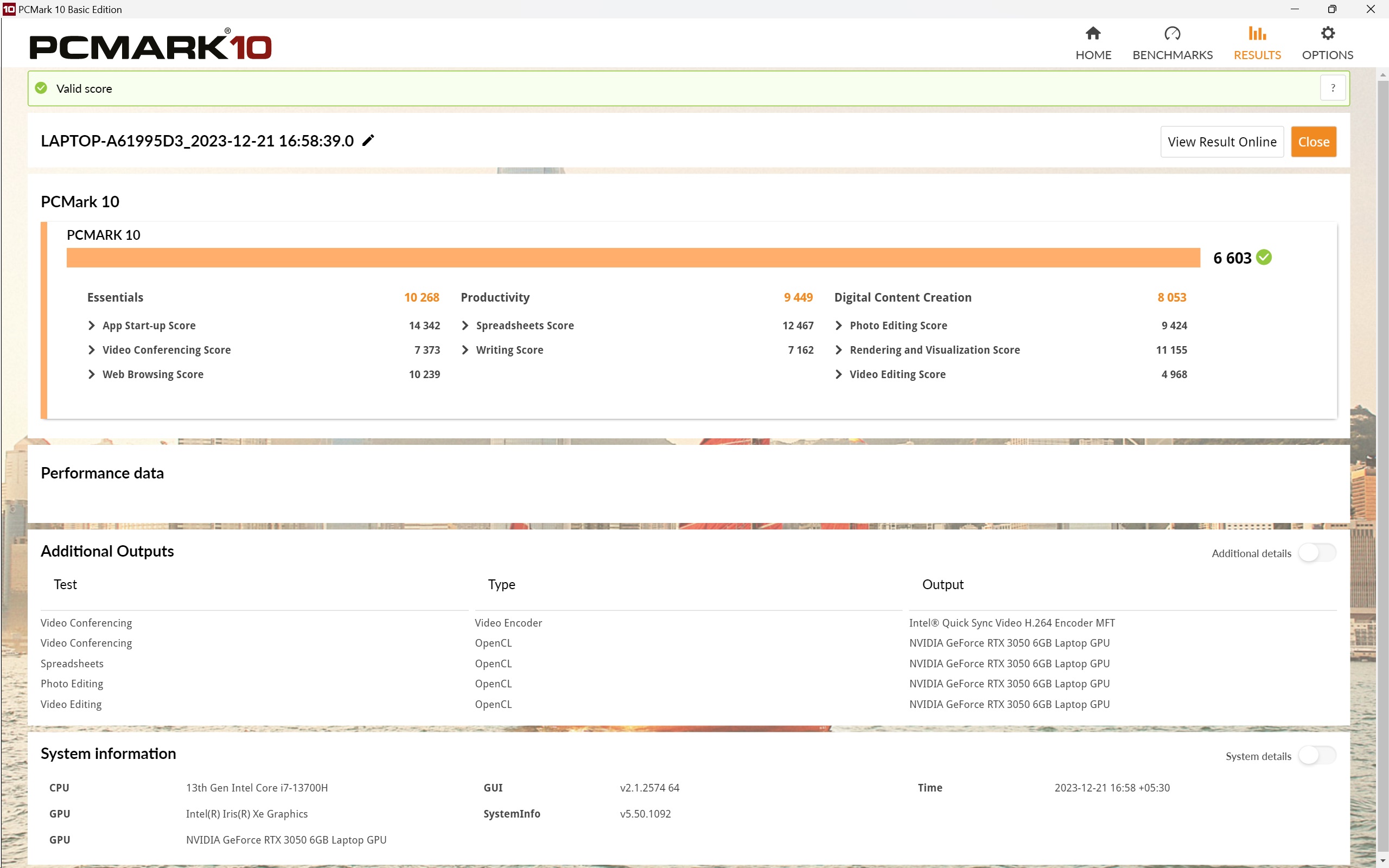
Task: Click the question mark help button
Action: tap(1333, 88)
